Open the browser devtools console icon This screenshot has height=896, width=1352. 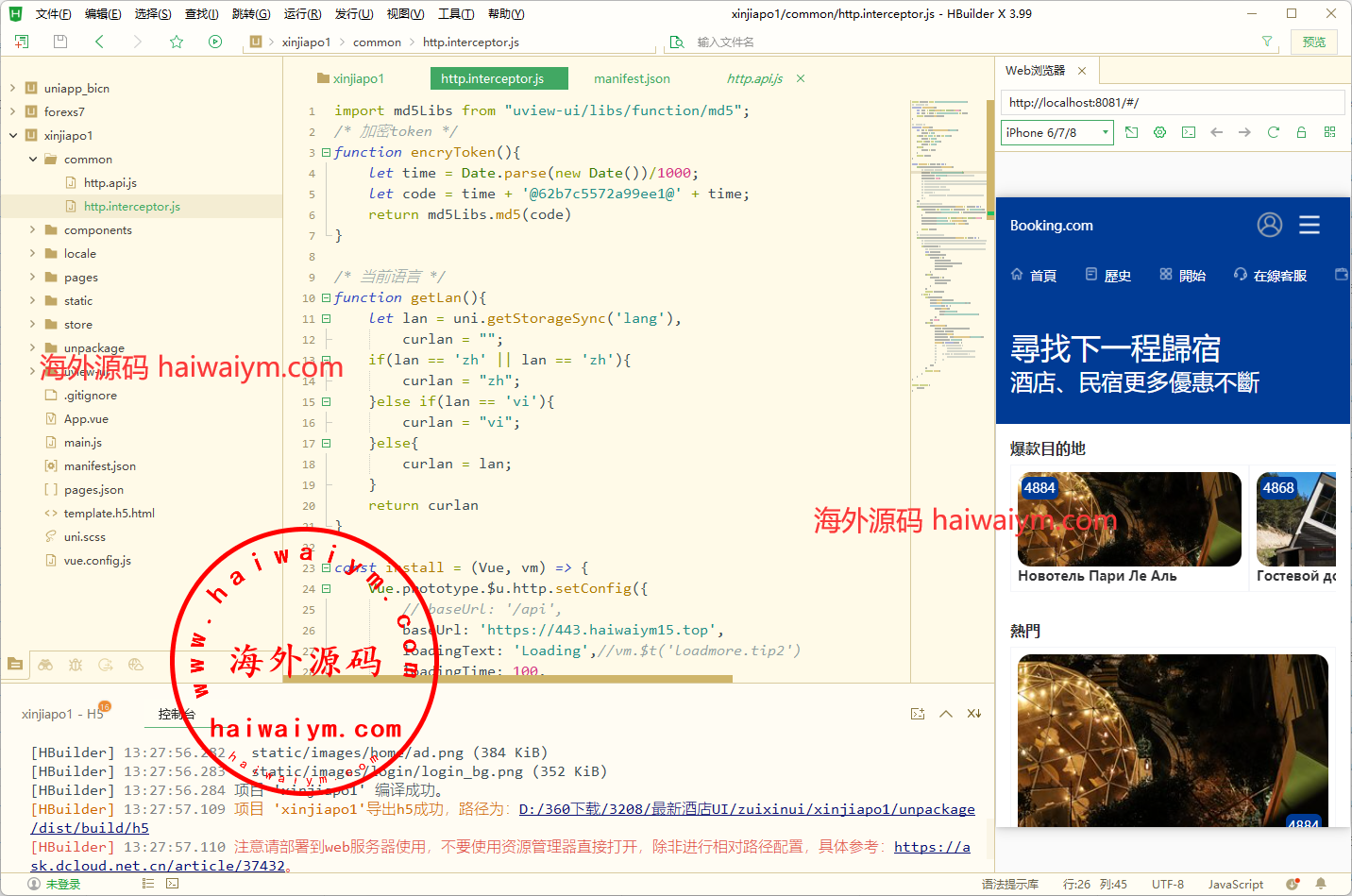click(x=1189, y=132)
